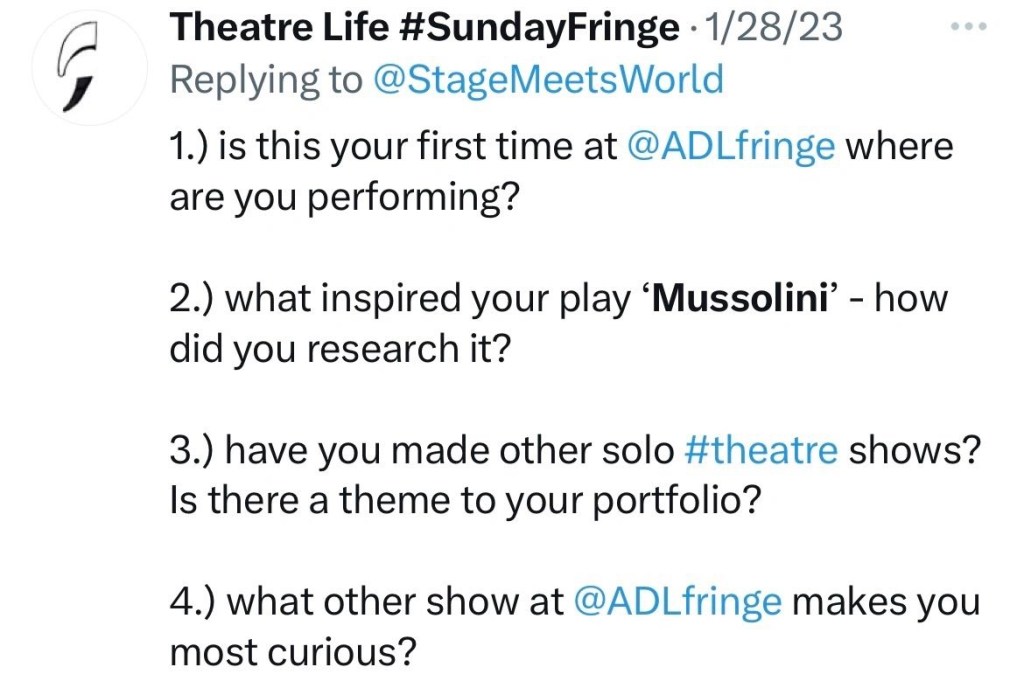The image size is (1024, 681).
Task: Open the Theatre Life #SundayFringe profile name
Action: pyautogui.click(x=424, y=28)
